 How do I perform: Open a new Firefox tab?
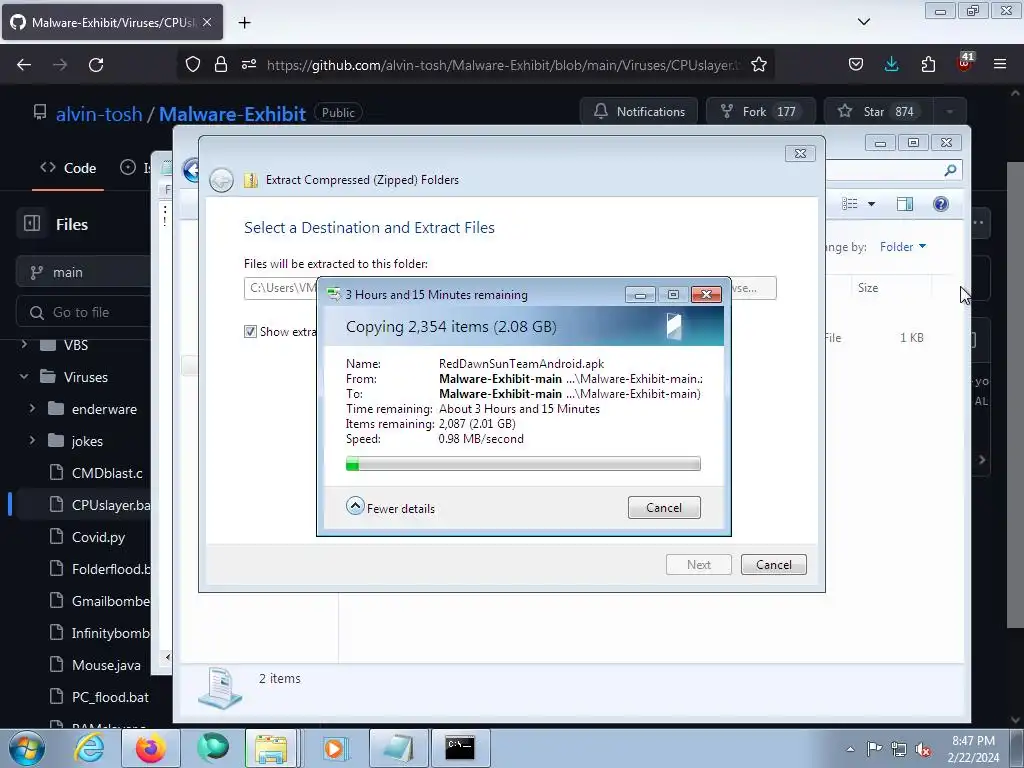pos(244,23)
